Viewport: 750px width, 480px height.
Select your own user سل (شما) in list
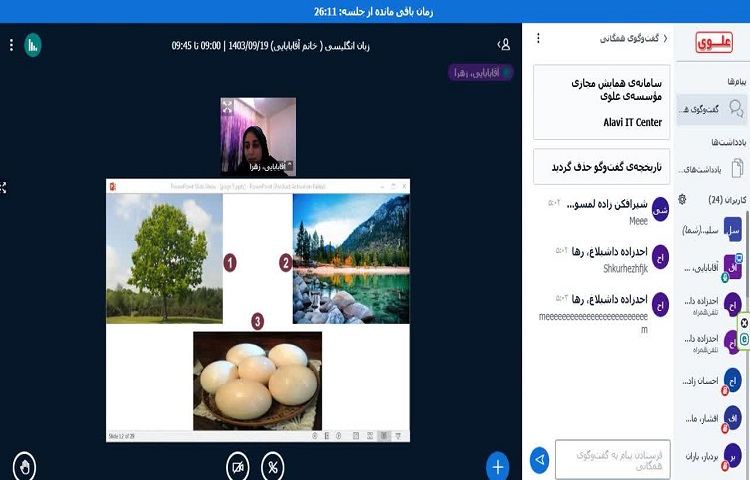pos(712,230)
